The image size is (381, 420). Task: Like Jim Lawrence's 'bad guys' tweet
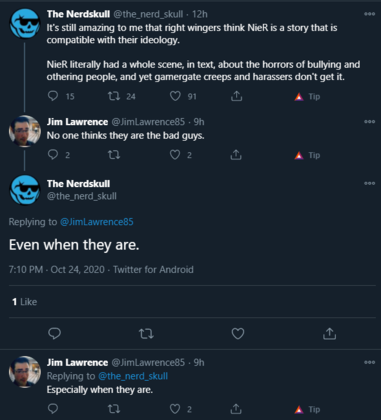click(175, 155)
